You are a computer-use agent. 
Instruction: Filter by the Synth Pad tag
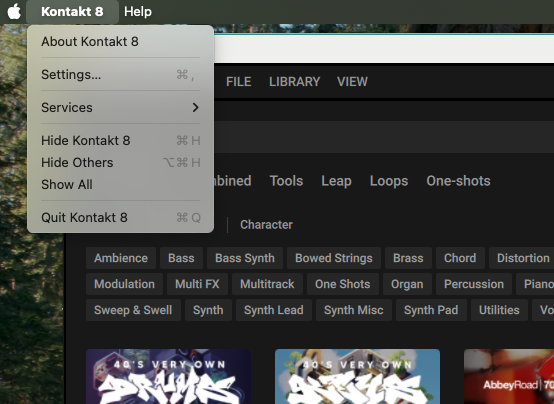point(431,310)
